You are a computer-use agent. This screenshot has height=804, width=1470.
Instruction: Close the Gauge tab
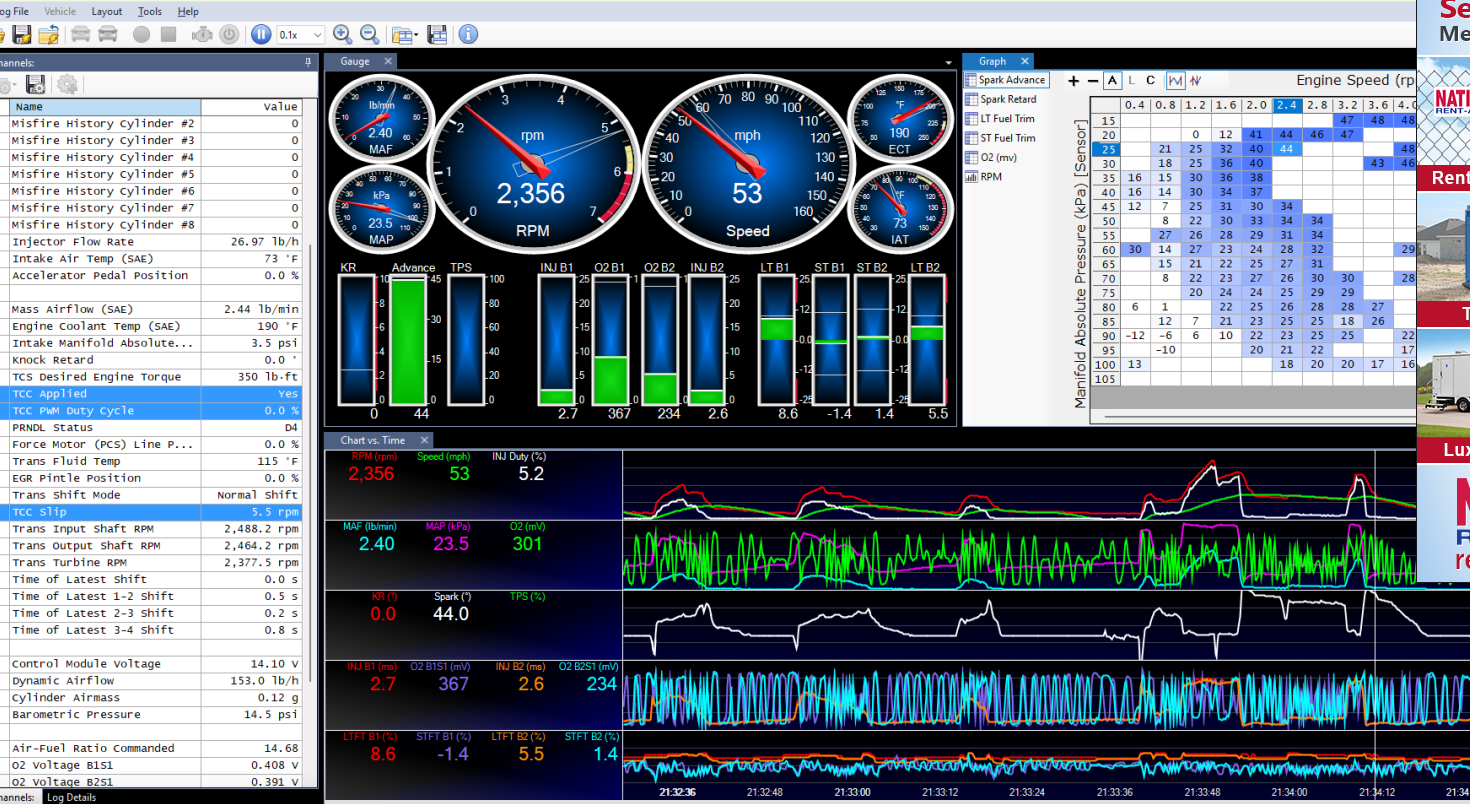click(x=388, y=61)
